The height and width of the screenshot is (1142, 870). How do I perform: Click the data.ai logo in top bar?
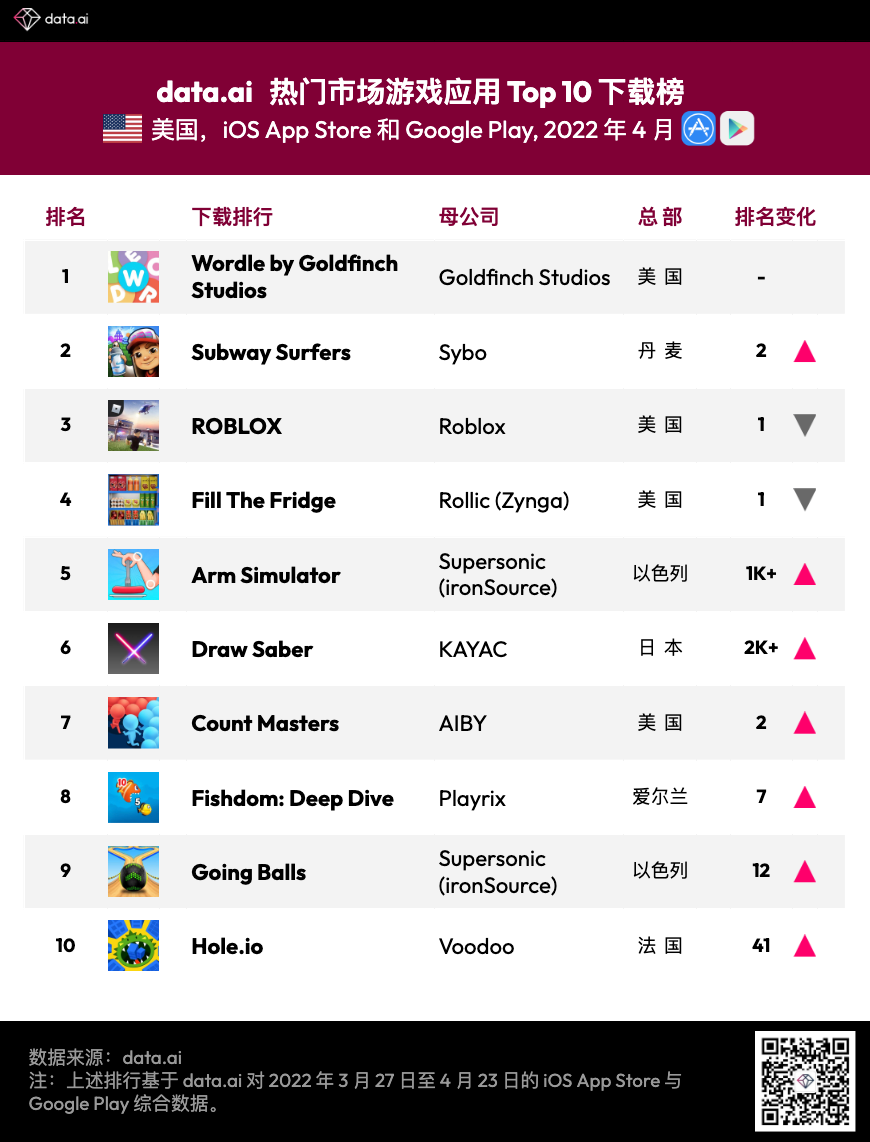[51, 19]
